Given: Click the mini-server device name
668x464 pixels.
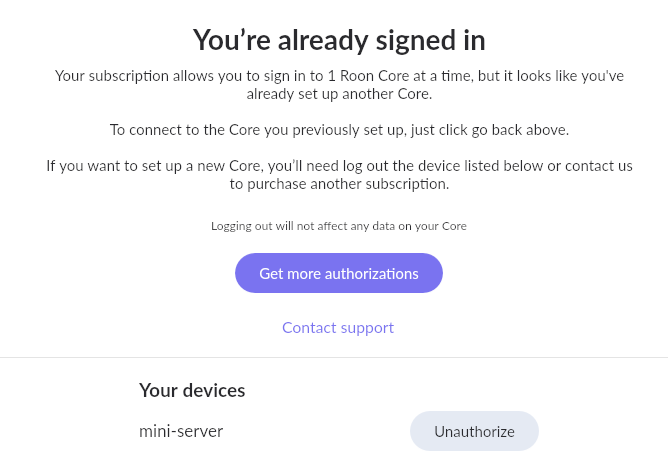Looking at the screenshot, I should (181, 431).
